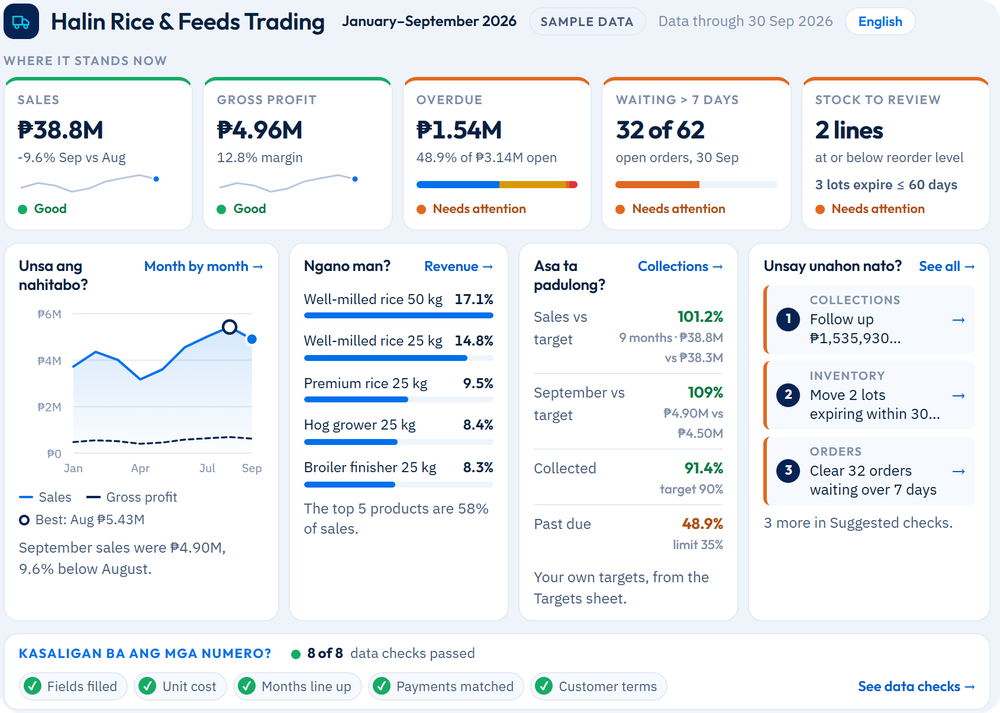Click the Payments matched check icon
The width and height of the screenshot is (1000, 713).
pos(381,686)
